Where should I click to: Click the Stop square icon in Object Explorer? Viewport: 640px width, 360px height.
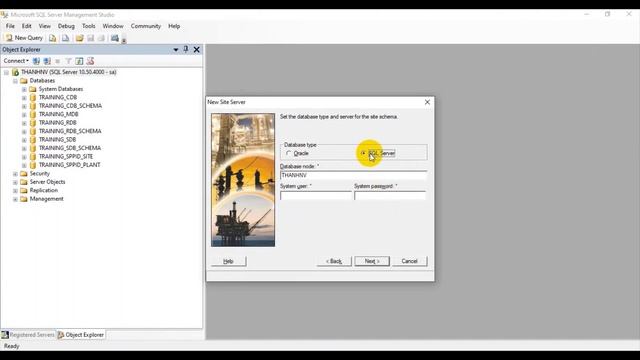[x=58, y=61]
